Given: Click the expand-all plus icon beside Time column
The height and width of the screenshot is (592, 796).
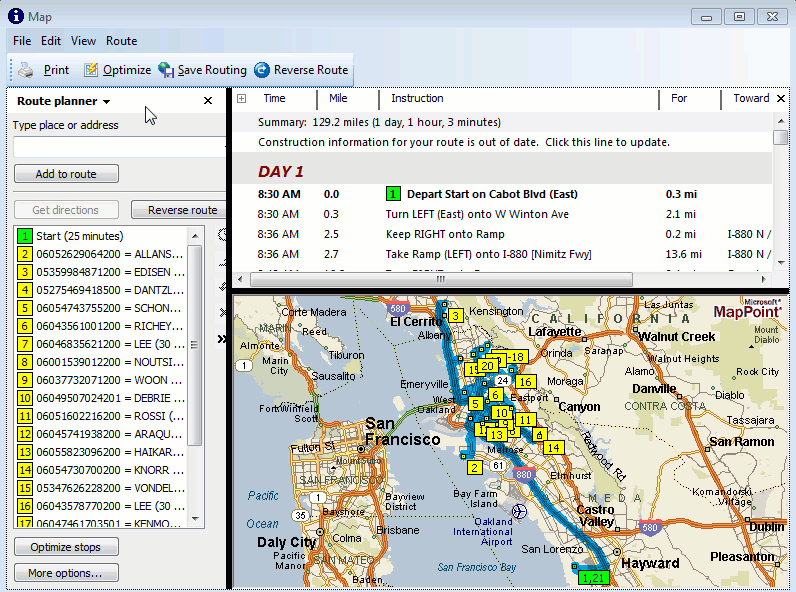Looking at the screenshot, I should pyautogui.click(x=242, y=98).
